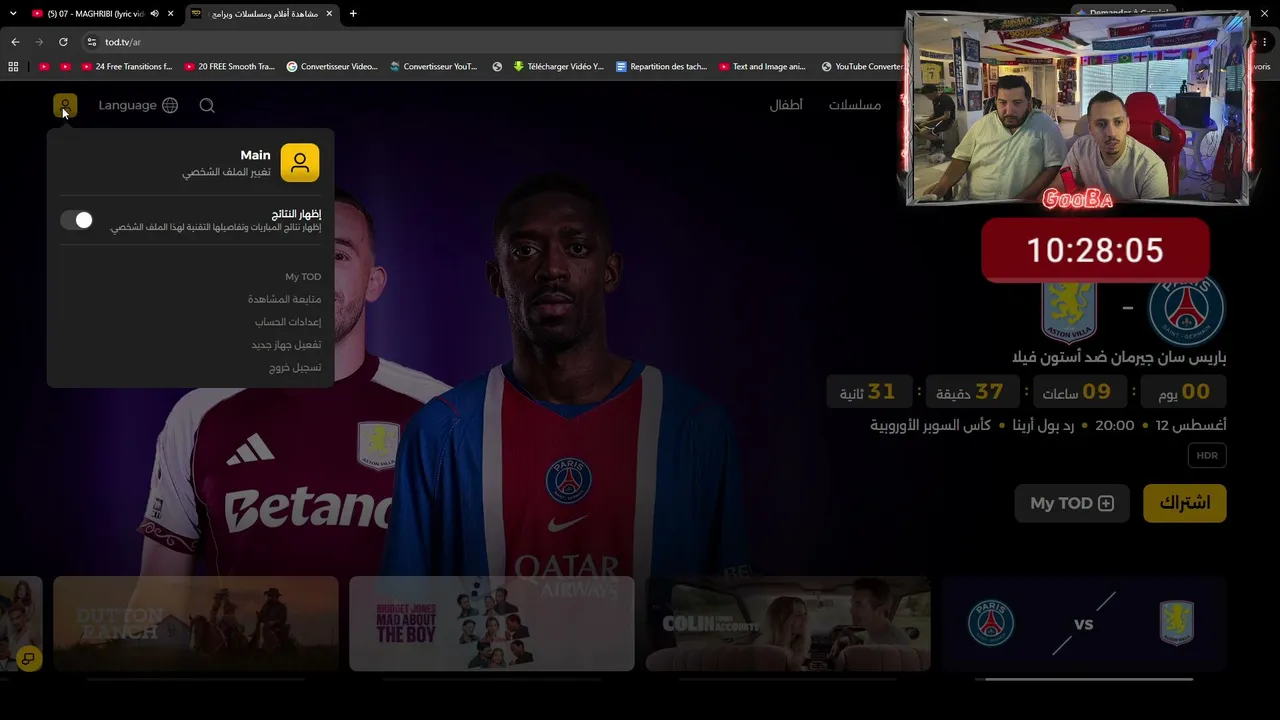
Task: Click the كأس السوبر الأوروبية competition text
Action: coord(931,425)
